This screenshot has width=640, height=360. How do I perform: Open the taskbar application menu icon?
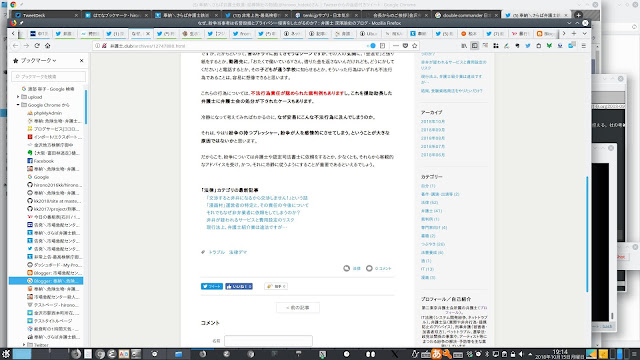[x=5, y=354]
